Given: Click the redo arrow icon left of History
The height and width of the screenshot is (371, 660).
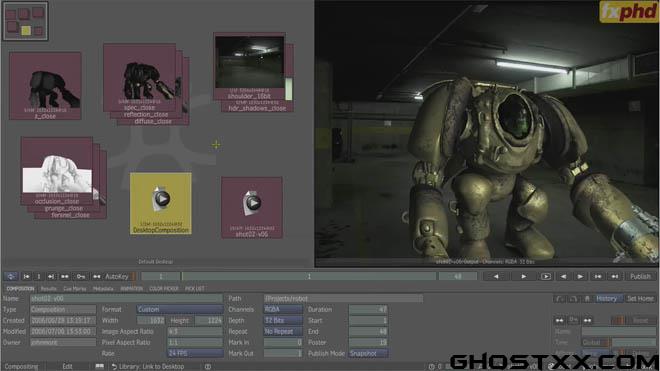Looking at the screenshot, I should click(573, 299).
